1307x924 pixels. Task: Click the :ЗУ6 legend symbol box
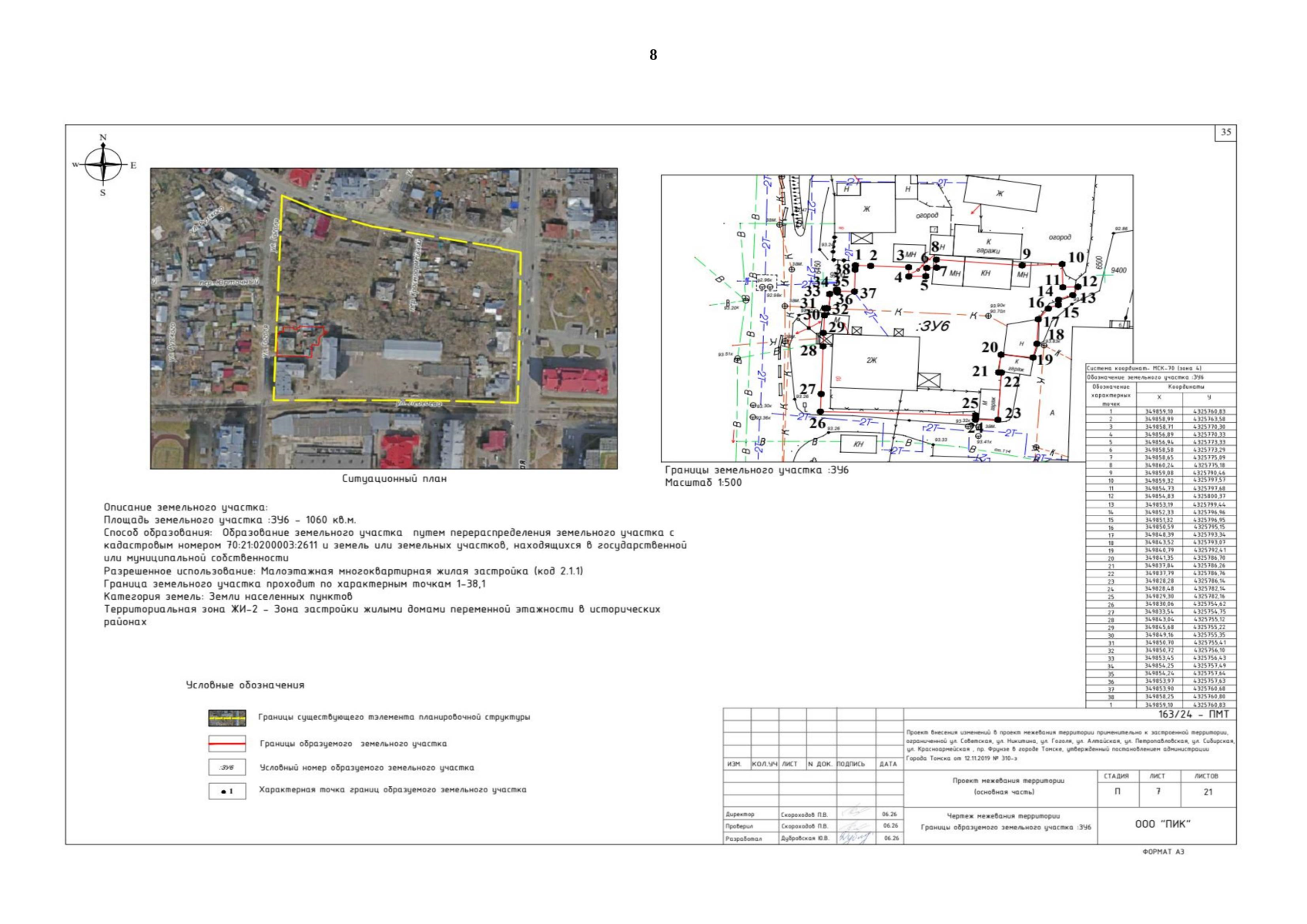(227, 768)
